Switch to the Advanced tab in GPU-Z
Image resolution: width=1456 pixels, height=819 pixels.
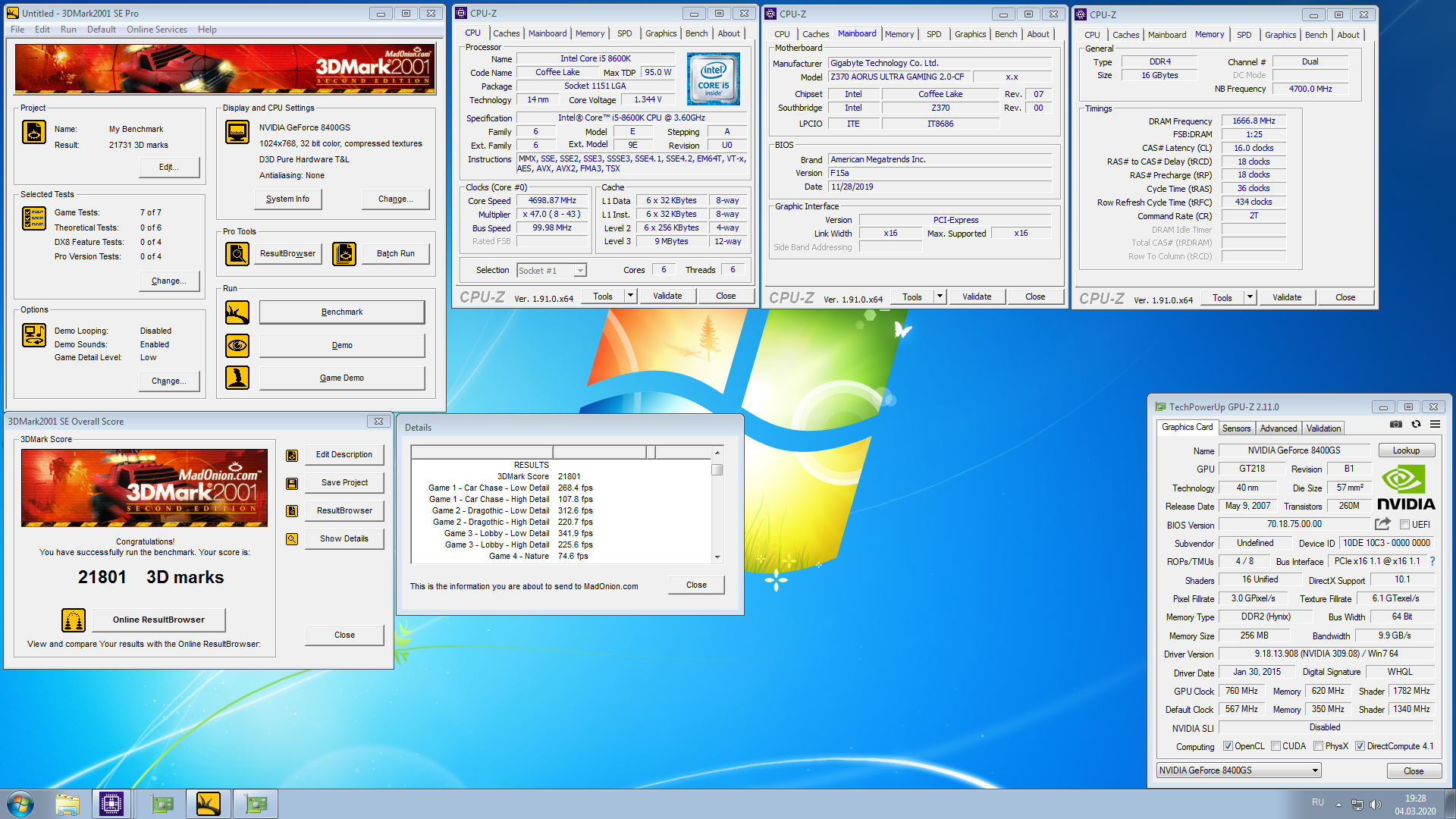1279,428
